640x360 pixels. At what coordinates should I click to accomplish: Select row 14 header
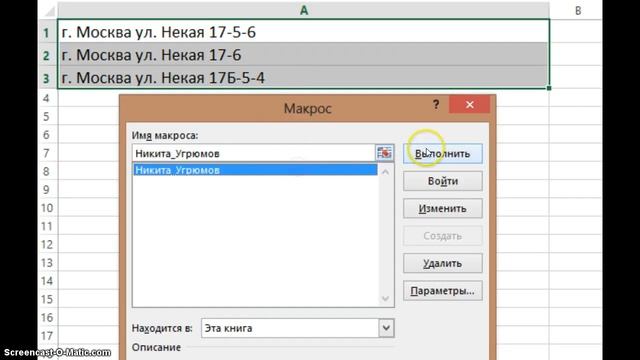point(47,281)
